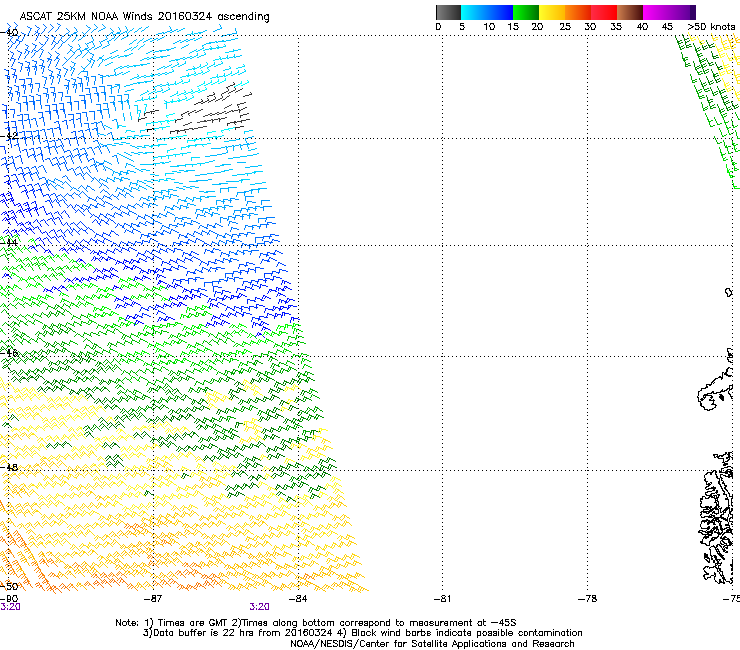Screen dimensions: 740x650
Task: Click the "-81" longitude axis label
Action: pos(442,599)
